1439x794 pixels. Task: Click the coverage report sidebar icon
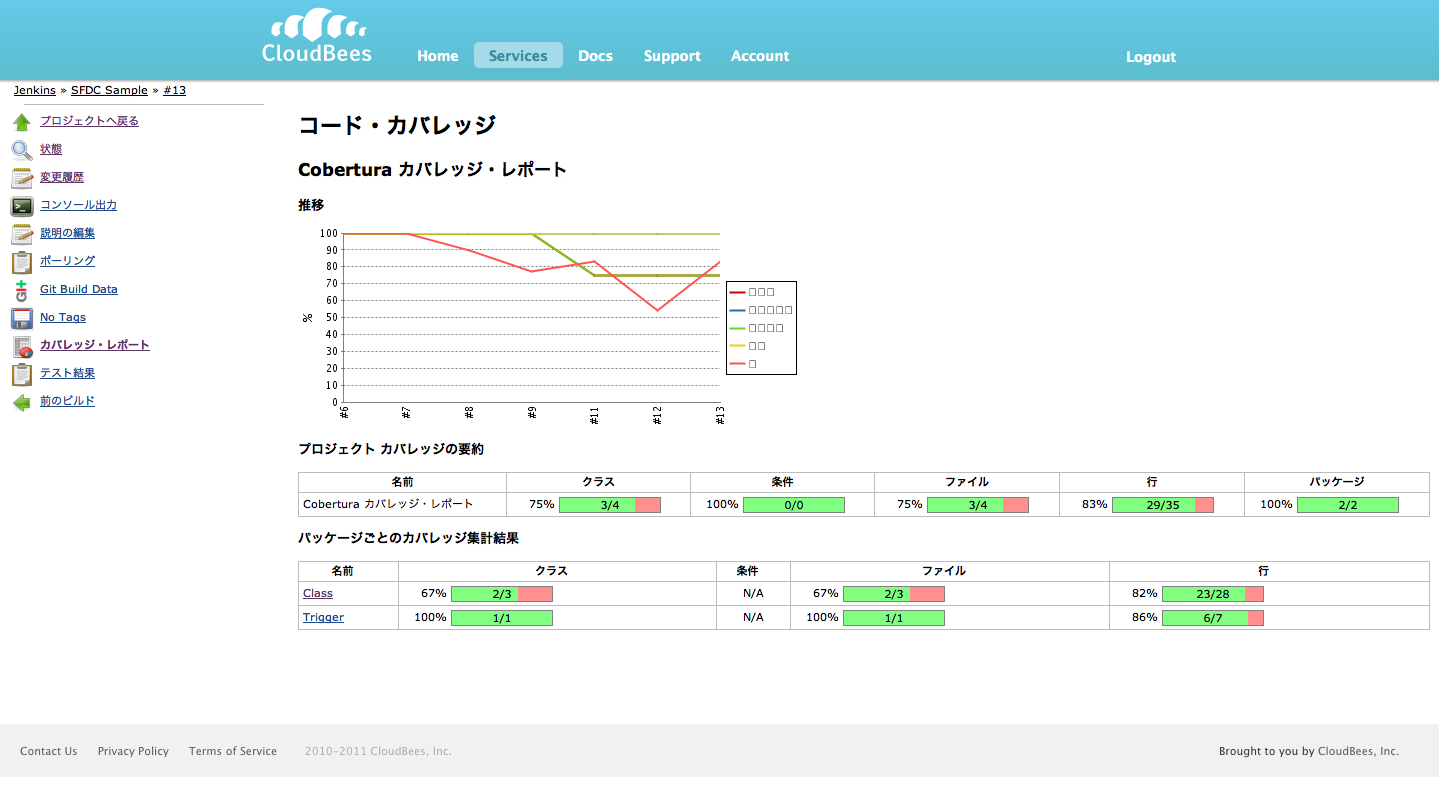click(x=21, y=347)
